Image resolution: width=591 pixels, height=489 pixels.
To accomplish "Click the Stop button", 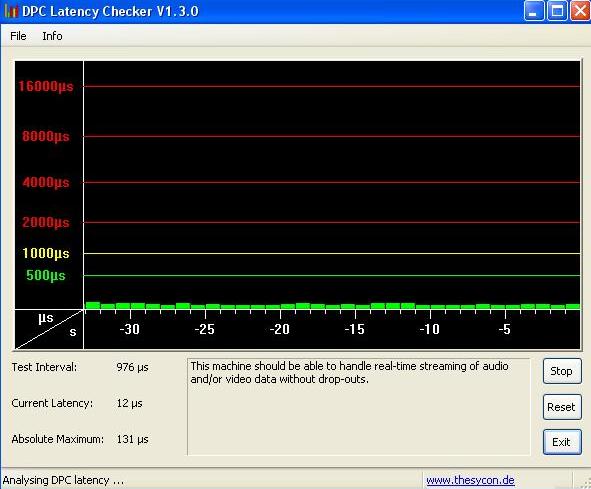I will 562,371.
